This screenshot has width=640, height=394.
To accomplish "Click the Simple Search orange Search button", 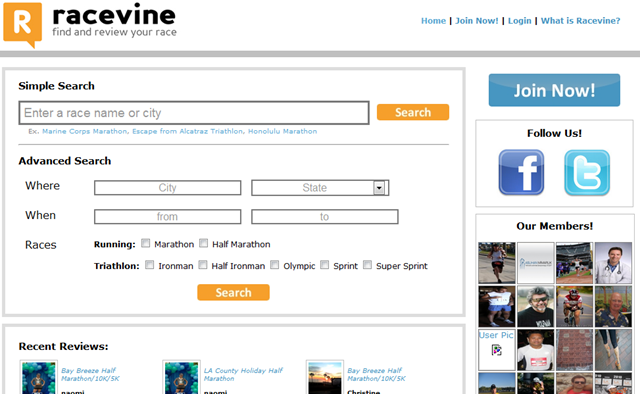I will (x=413, y=112).
